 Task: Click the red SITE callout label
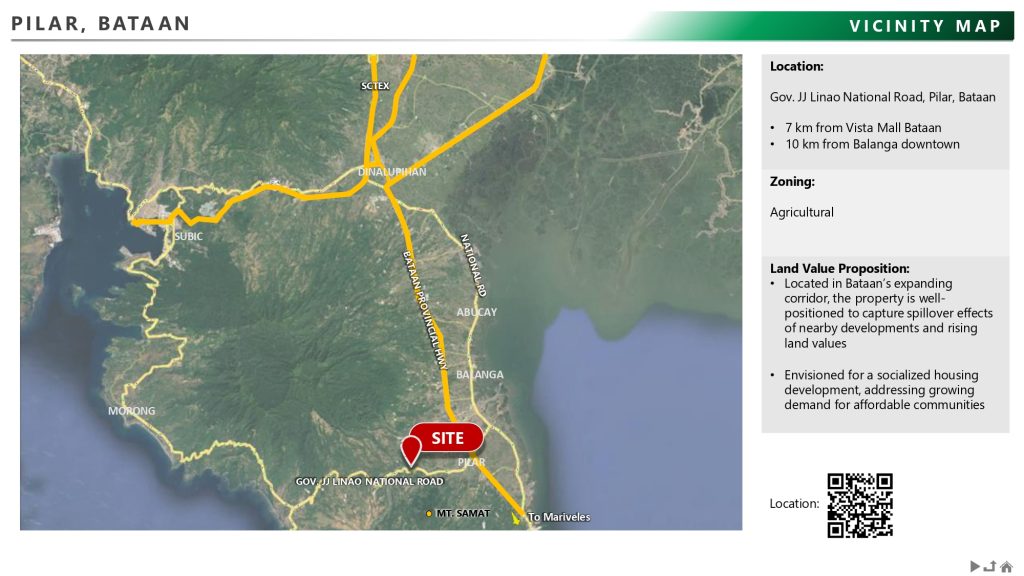(x=447, y=438)
